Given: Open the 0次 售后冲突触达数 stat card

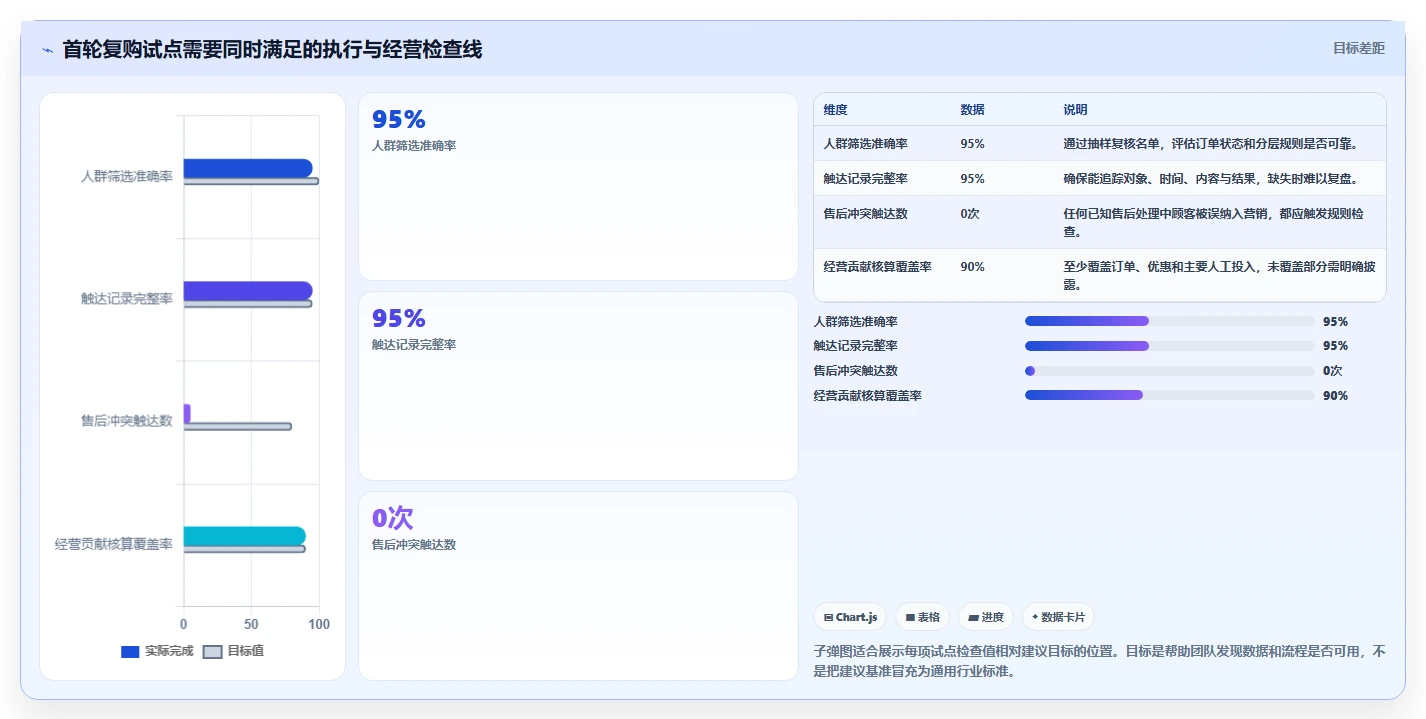Looking at the screenshot, I should tap(578, 586).
